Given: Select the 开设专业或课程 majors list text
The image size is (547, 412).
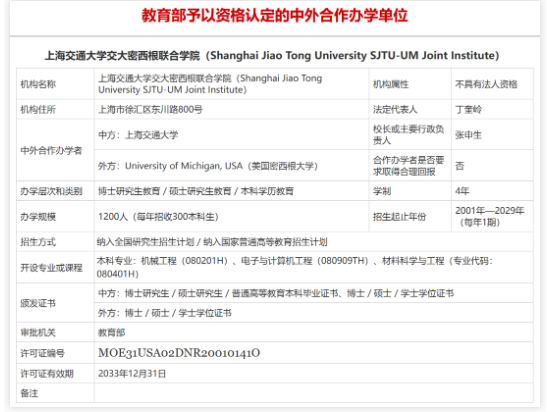Looking at the screenshot, I should coord(294,267).
